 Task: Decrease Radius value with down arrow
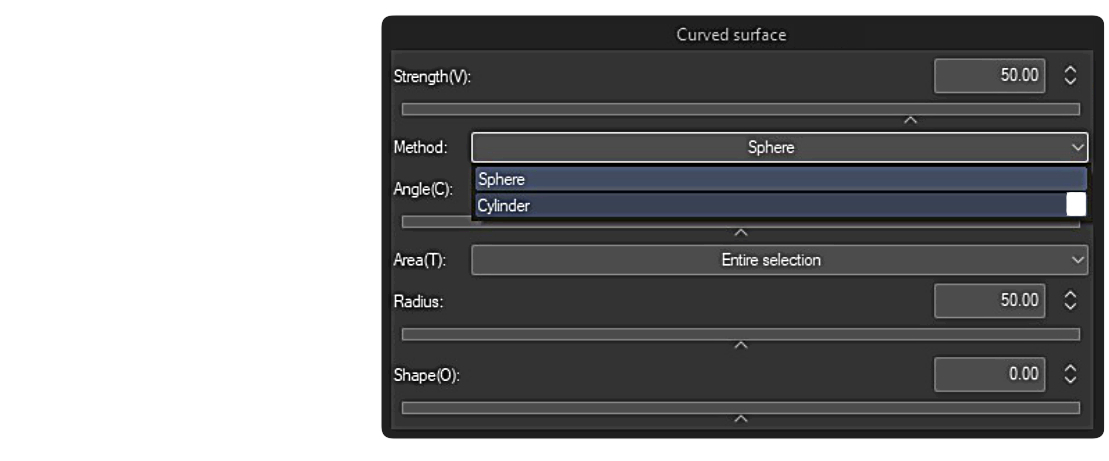1070,305
